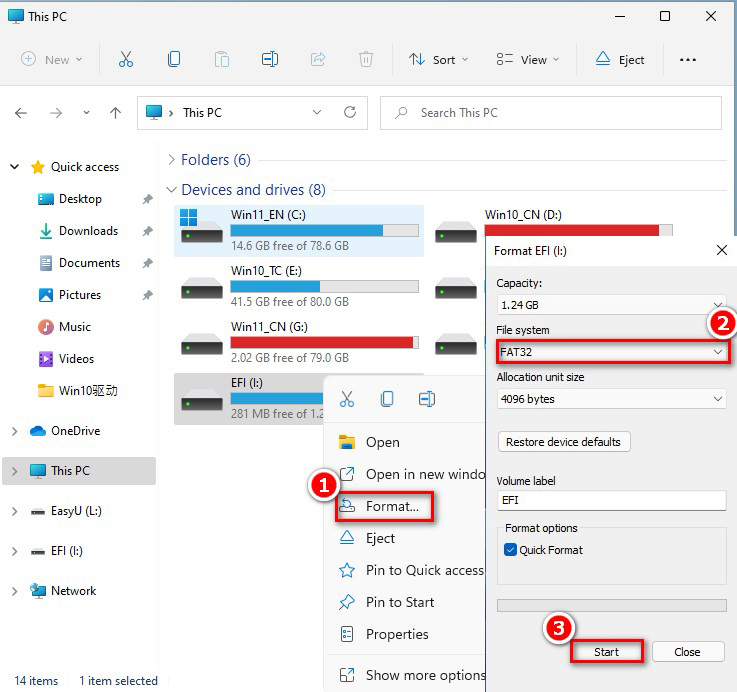The height and width of the screenshot is (692, 737).
Task: Click the Cut scissors icon in the toolbar
Action: (x=125, y=59)
